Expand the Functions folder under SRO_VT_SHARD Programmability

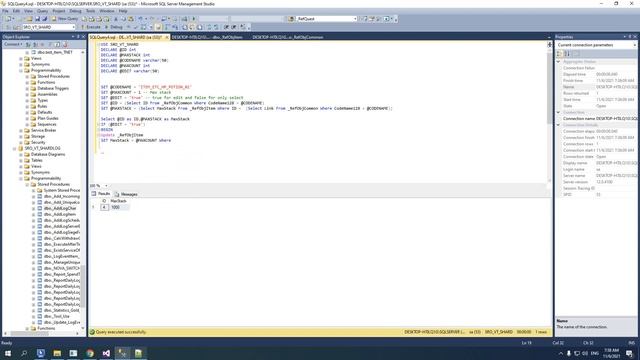[27, 82]
